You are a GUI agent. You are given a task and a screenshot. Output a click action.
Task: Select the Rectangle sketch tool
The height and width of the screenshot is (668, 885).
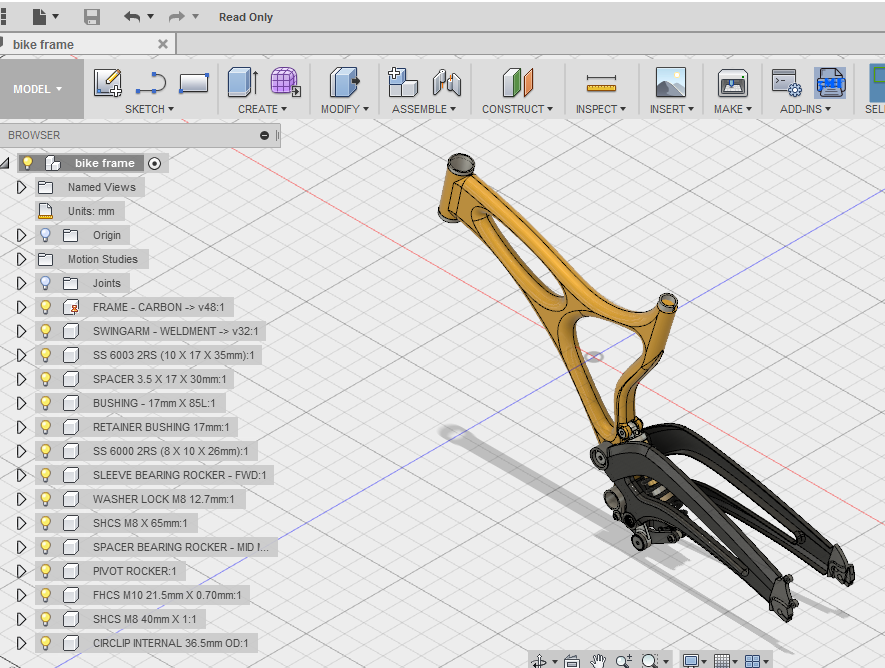194,83
